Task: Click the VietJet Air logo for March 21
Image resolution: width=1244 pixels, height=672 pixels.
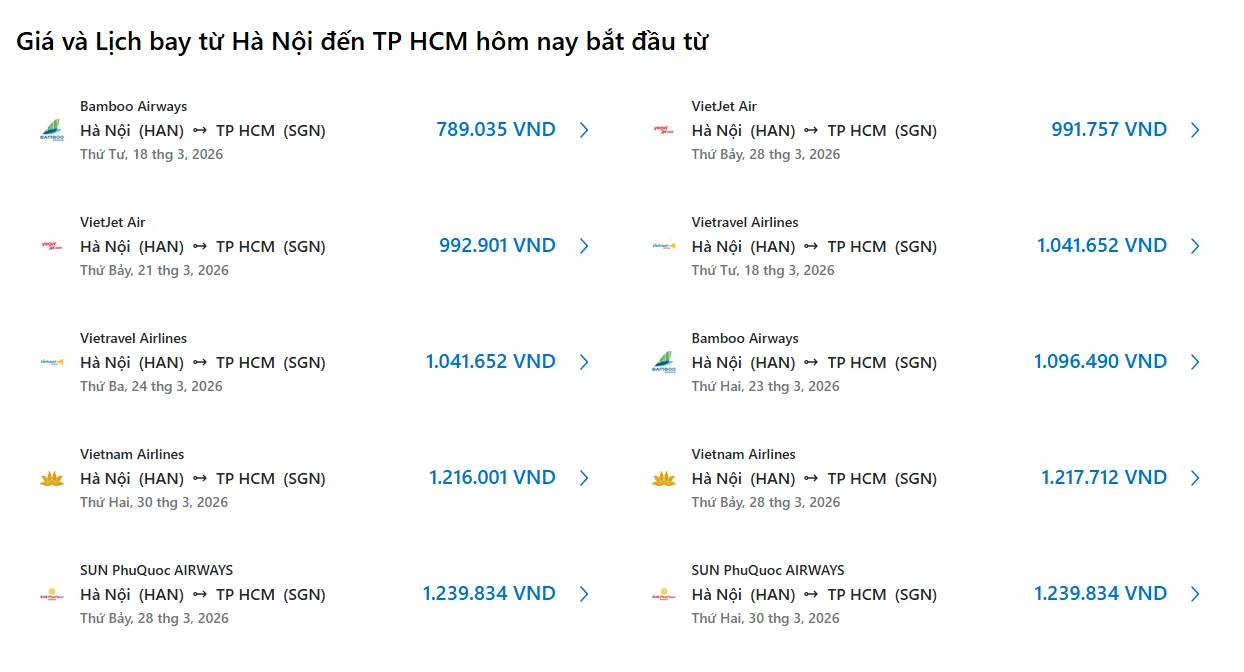Action: click(51, 246)
